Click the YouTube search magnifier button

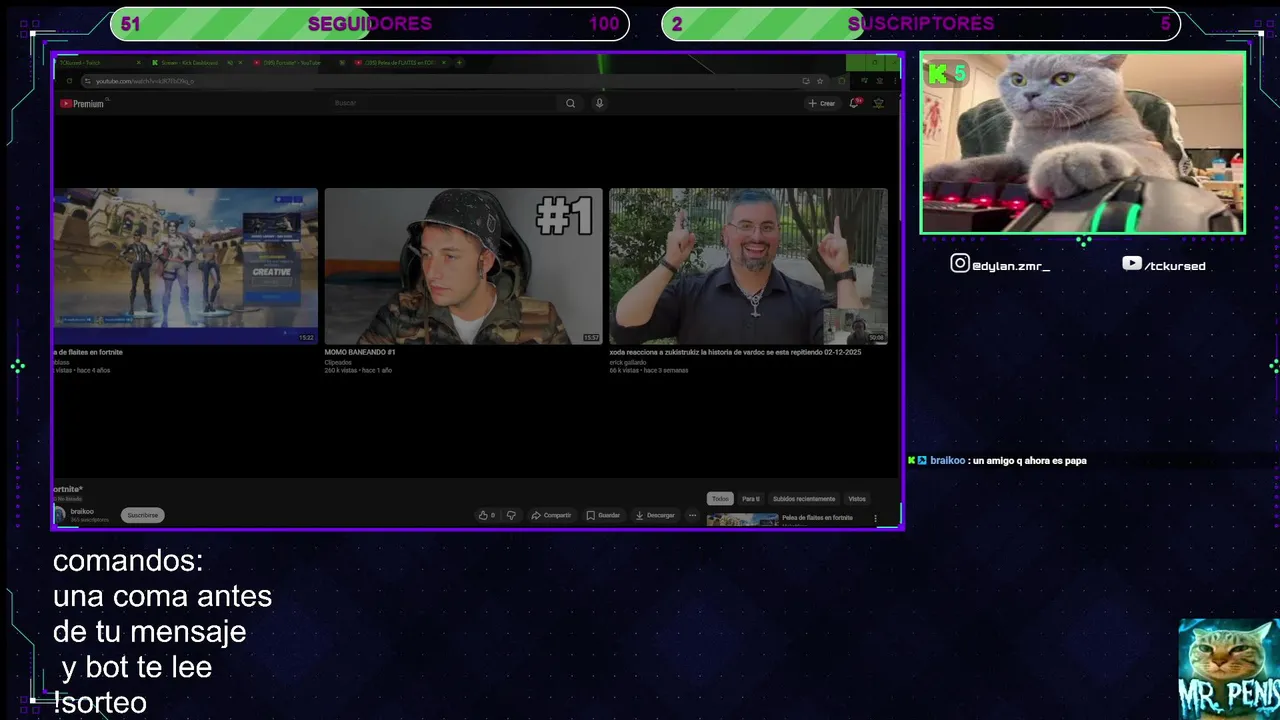pos(570,103)
